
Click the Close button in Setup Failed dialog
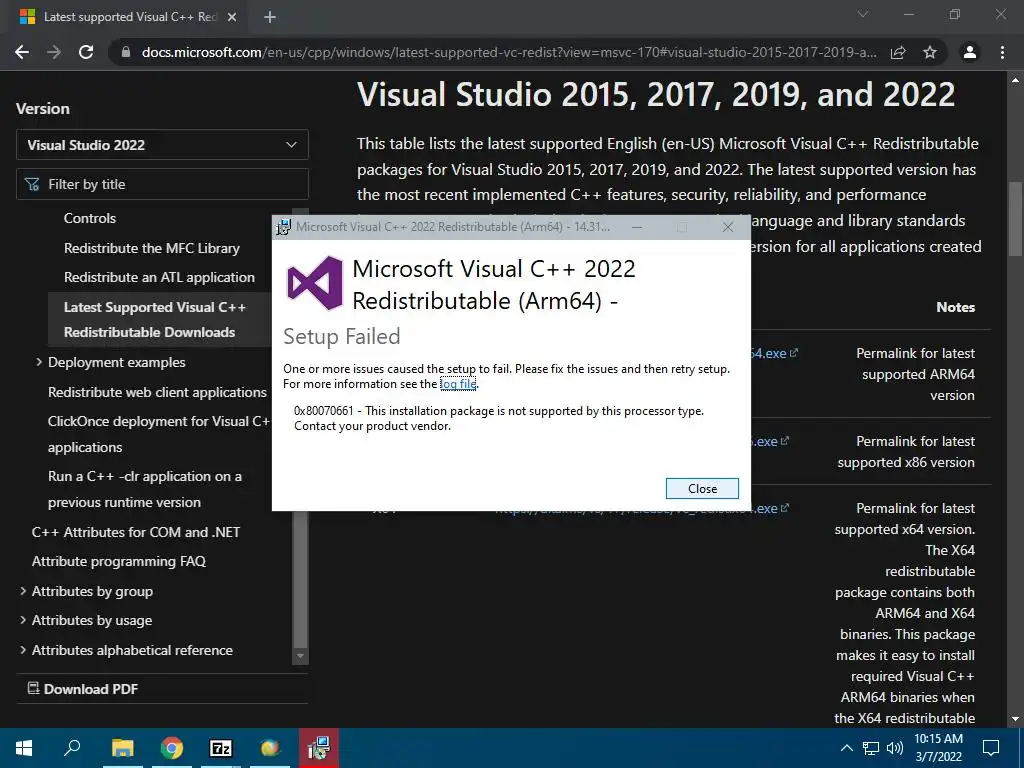[702, 488]
